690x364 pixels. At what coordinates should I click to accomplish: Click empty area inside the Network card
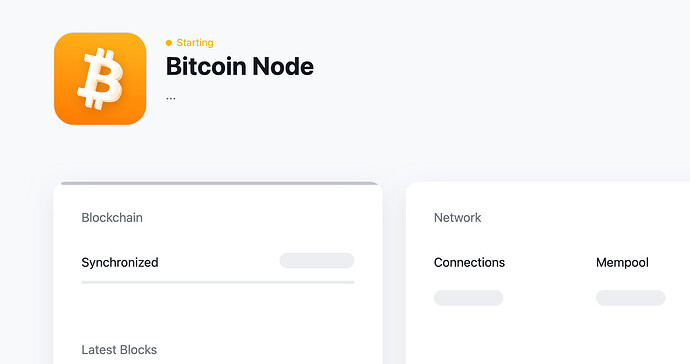[x=548, y=335]
